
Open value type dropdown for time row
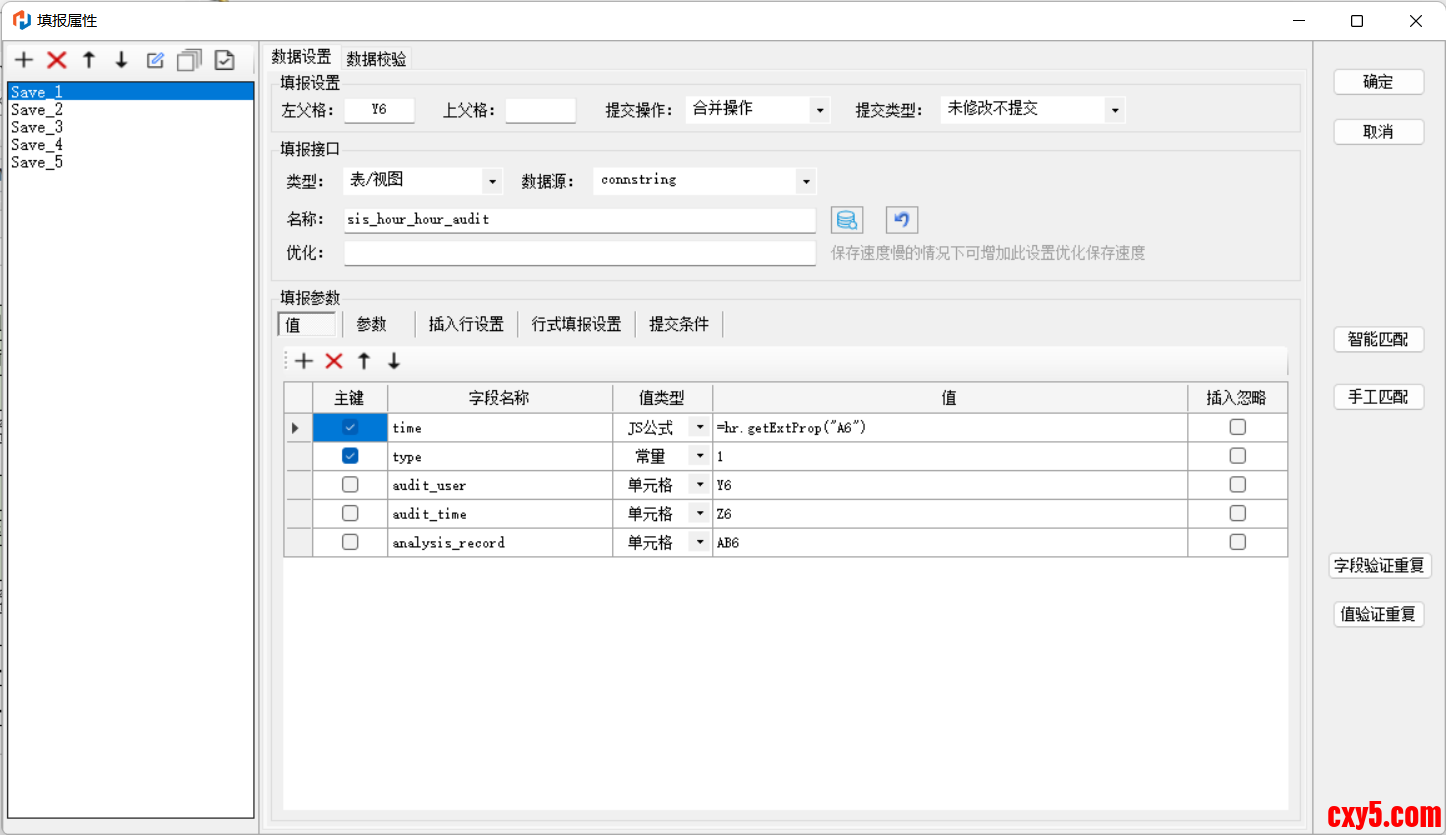(x=699, y=428)
